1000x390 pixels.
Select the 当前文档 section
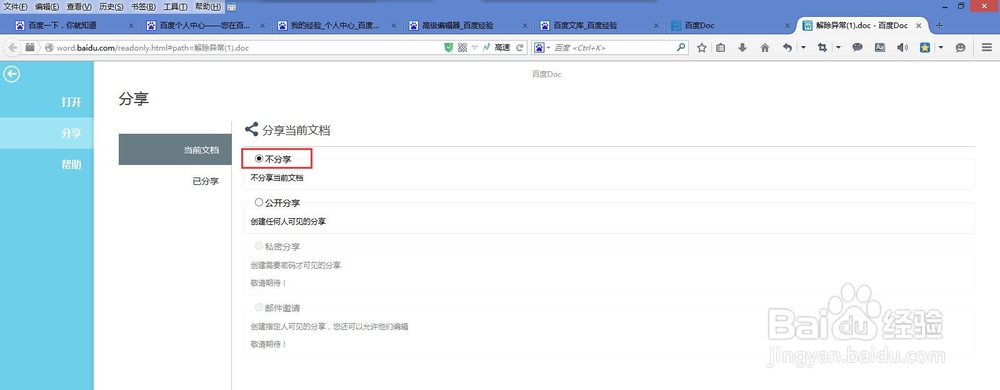(175, 150)
